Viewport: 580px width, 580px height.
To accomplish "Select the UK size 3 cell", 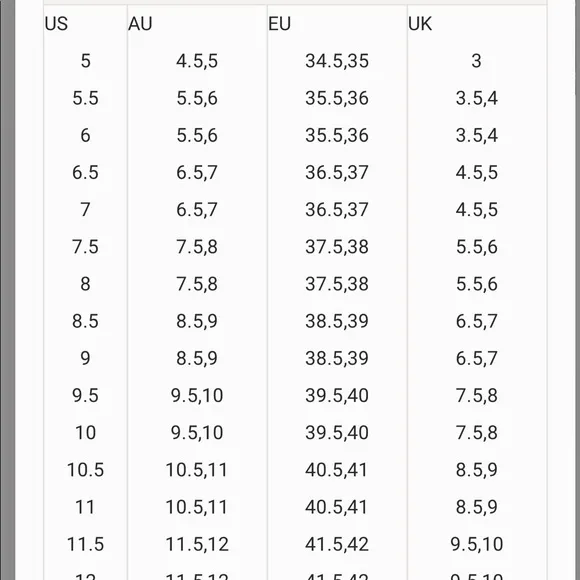I will (476, 61).
